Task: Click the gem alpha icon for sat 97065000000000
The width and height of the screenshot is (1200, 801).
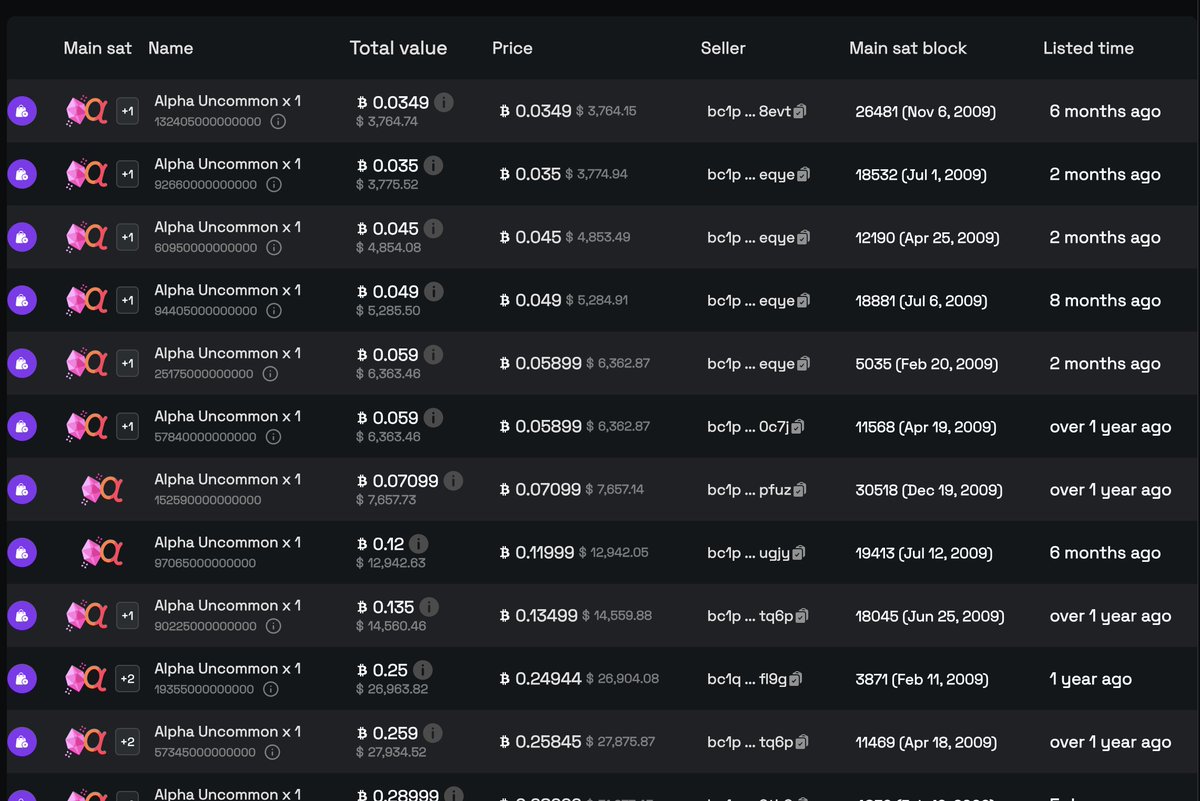Action: 102,553
